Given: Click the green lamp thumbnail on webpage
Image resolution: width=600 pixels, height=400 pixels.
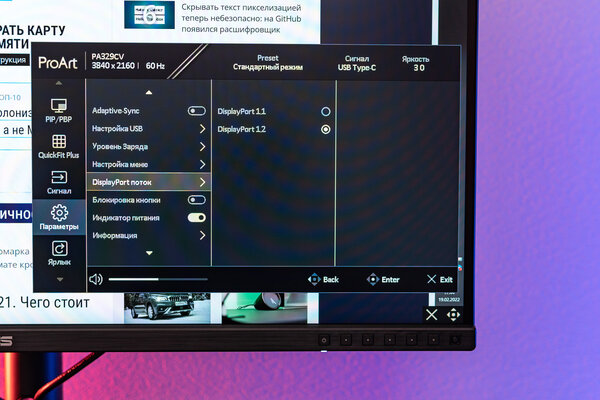Looking at the screenshot, I should coord(264,307).
